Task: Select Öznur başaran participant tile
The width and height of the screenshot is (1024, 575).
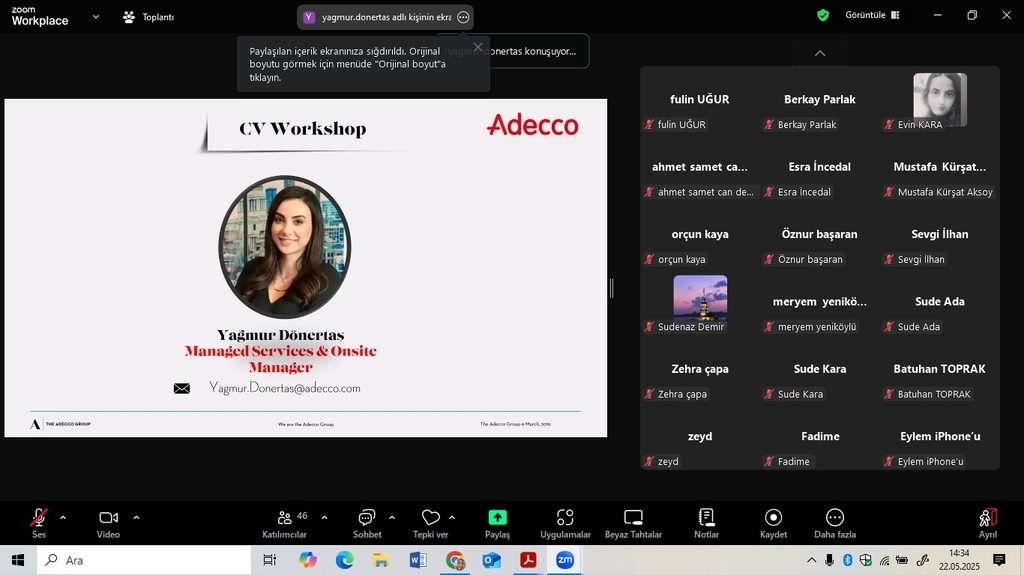Action: pyautogui.click(x=820, y=234)
